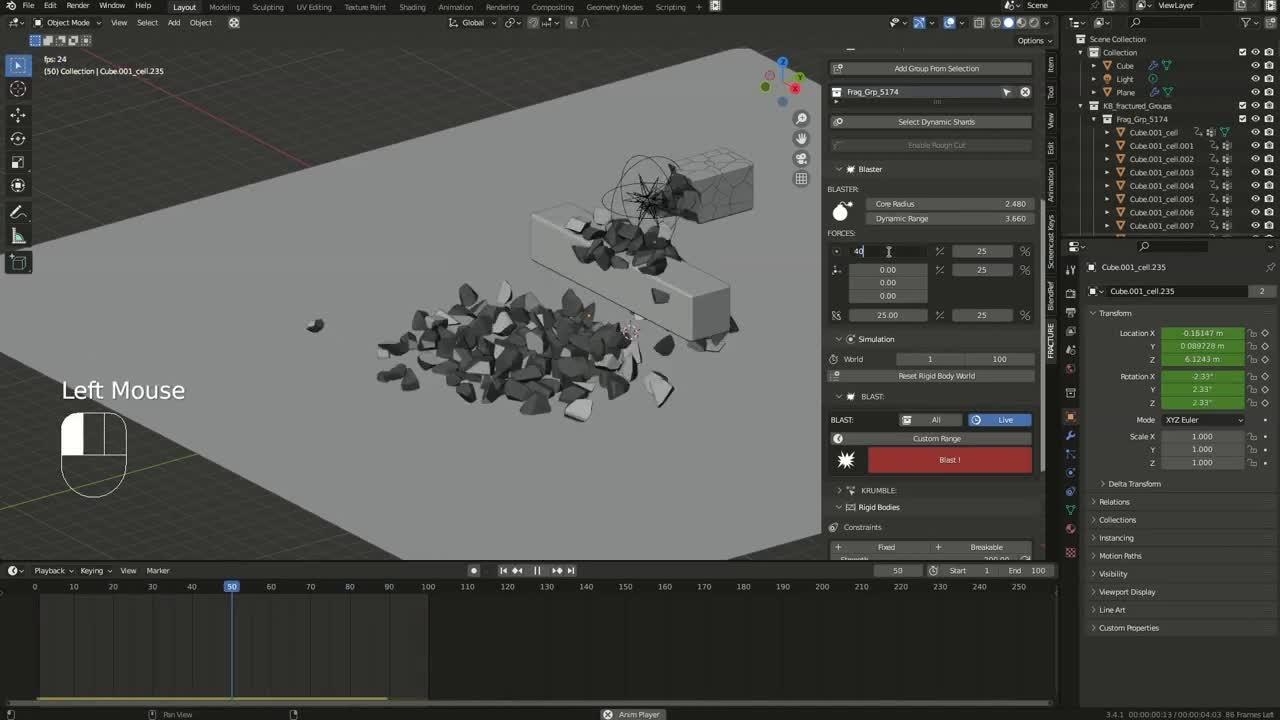Select the Rotate tool in the toolbar

point(18,139)
